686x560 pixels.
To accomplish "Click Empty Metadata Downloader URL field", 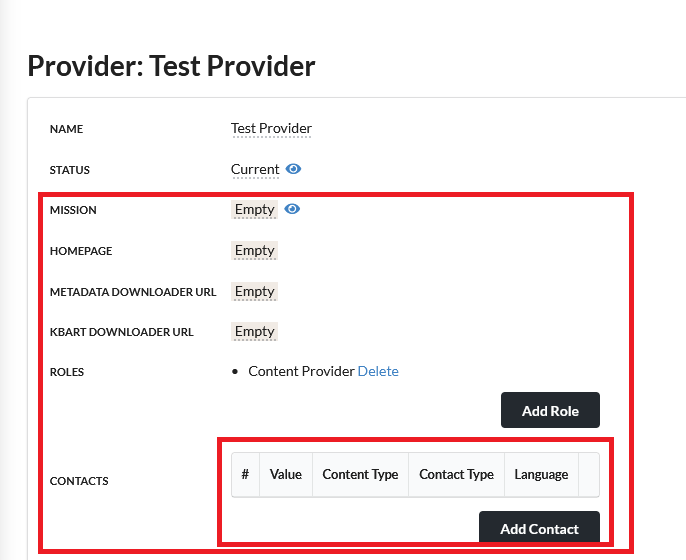I will coord(254,291).
